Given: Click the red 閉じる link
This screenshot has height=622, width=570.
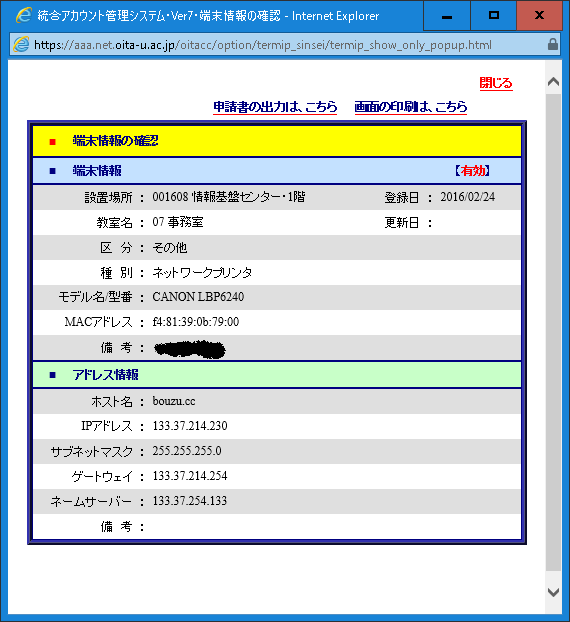Looking at the screenshot, I should click(496, 83).
